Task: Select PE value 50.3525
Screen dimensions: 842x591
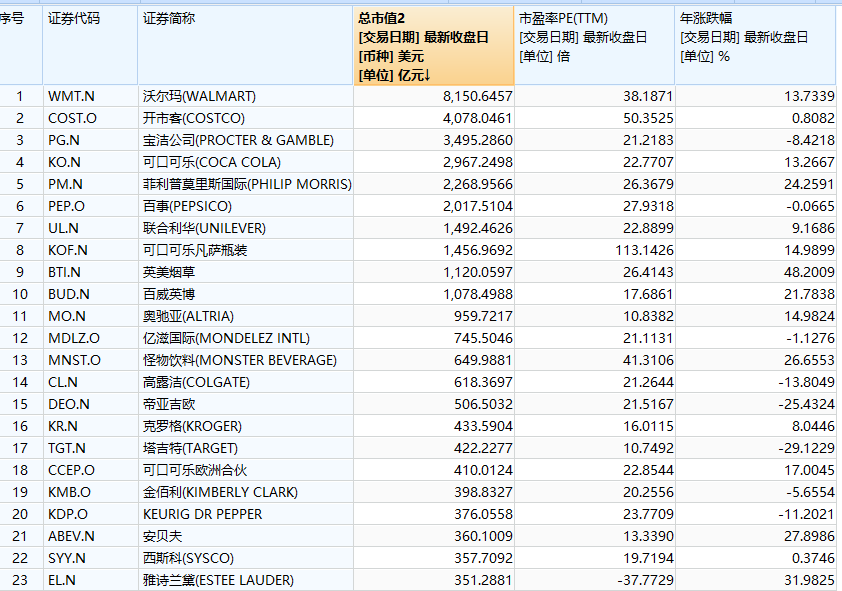Action: pyautogui.click(x=648, y=119)
